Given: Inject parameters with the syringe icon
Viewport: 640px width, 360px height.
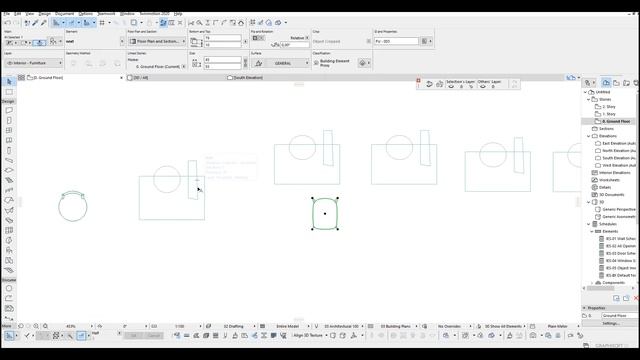Looking at the screenshot, I should (44, 23).
